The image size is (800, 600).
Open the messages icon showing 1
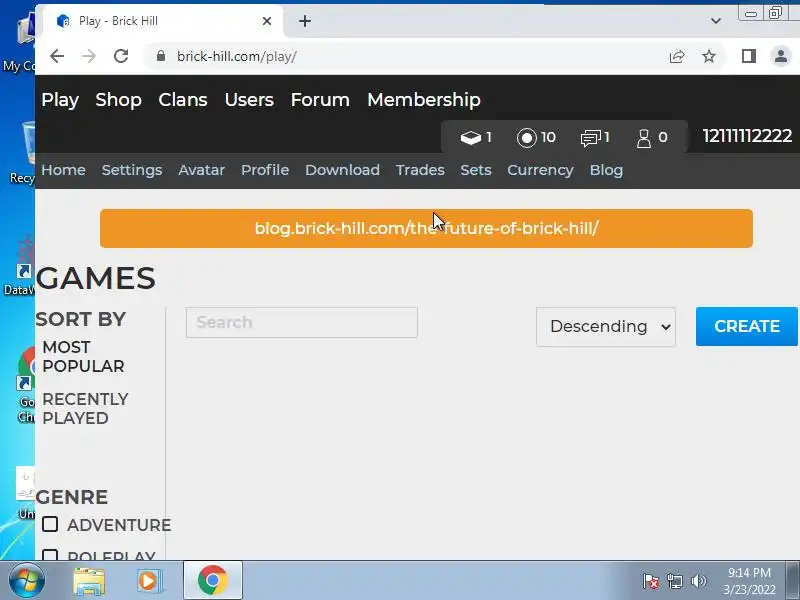(590, 138)
